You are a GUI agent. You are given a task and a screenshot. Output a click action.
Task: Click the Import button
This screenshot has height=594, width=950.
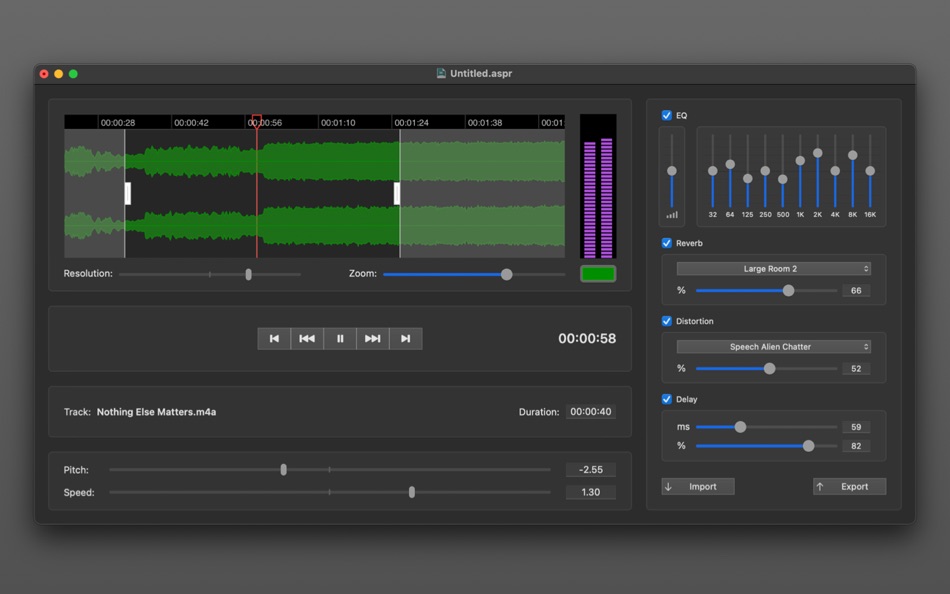(x=698, y=487)
